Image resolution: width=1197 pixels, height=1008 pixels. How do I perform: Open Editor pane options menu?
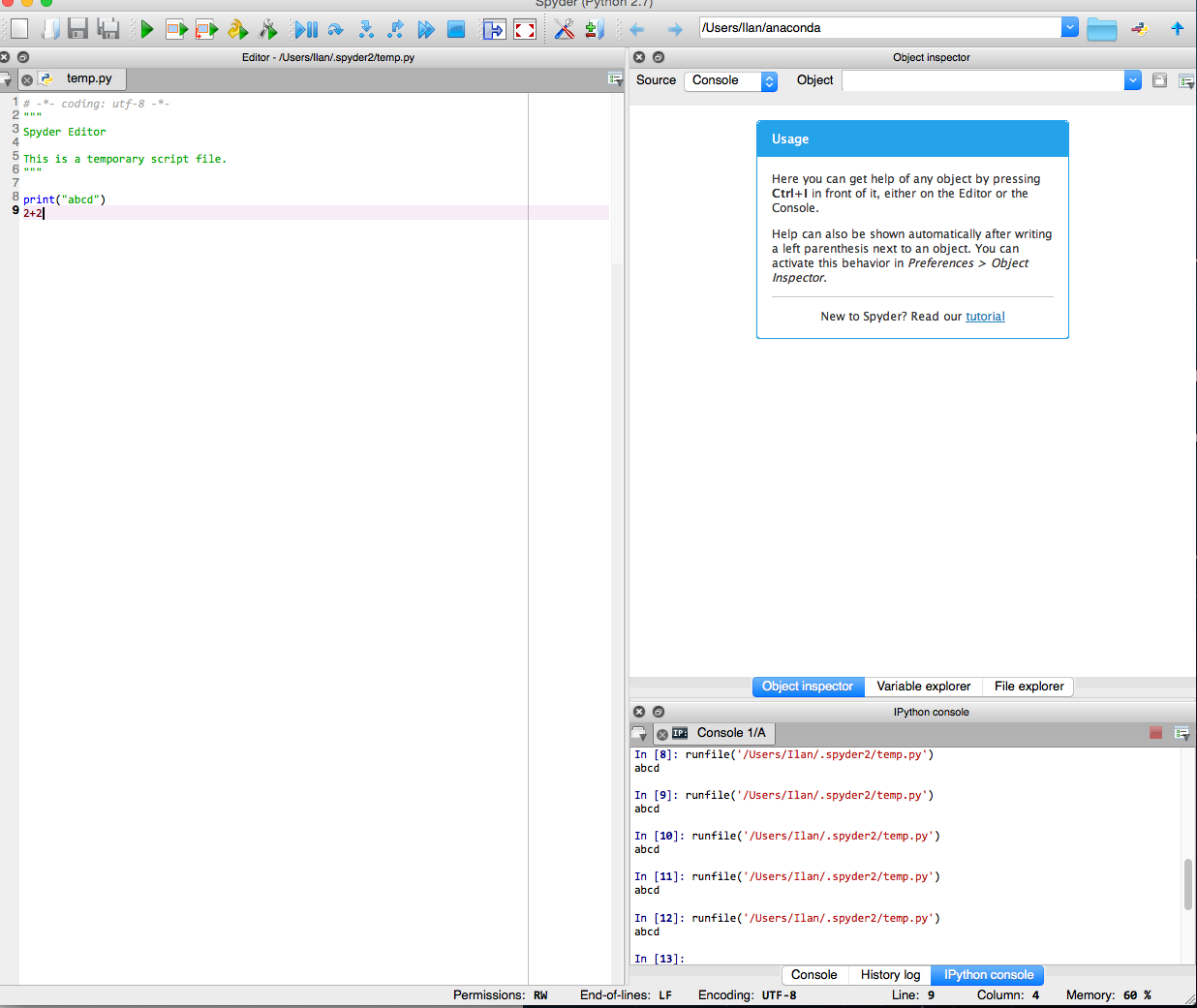[x=615, y=79]
